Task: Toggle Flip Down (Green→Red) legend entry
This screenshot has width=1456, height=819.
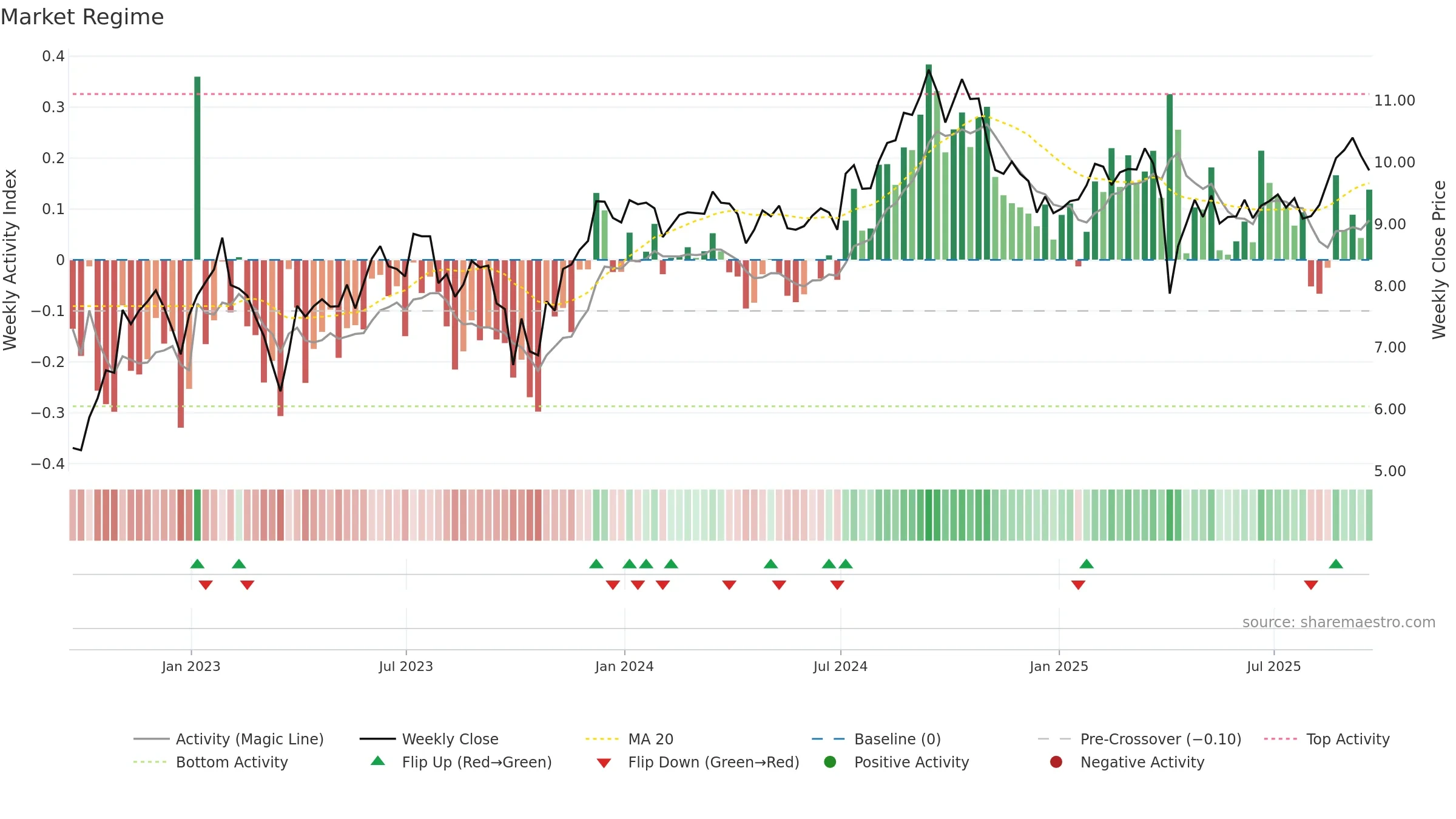Action: coord(698,762)
